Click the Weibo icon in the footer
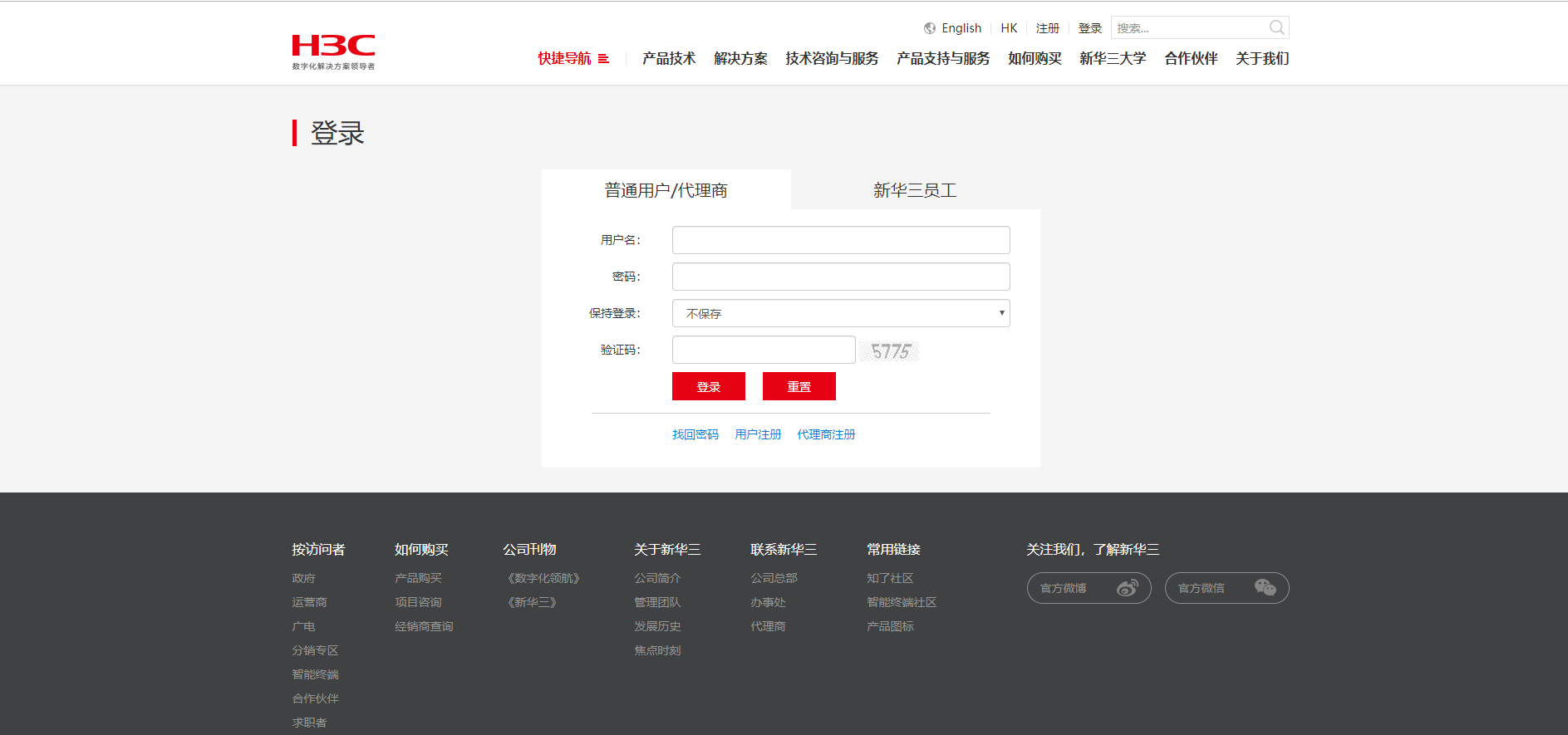 click(1128, 588)
